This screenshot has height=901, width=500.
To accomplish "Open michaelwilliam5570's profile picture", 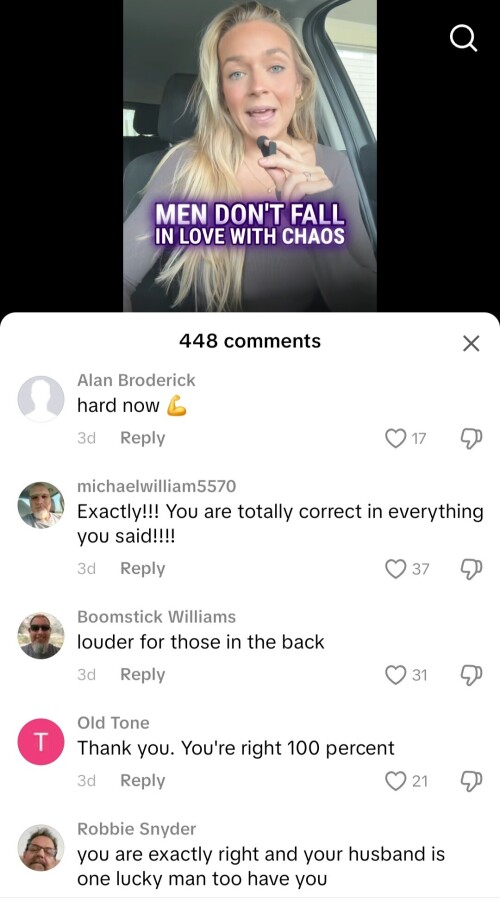I will tap(41, 505).
